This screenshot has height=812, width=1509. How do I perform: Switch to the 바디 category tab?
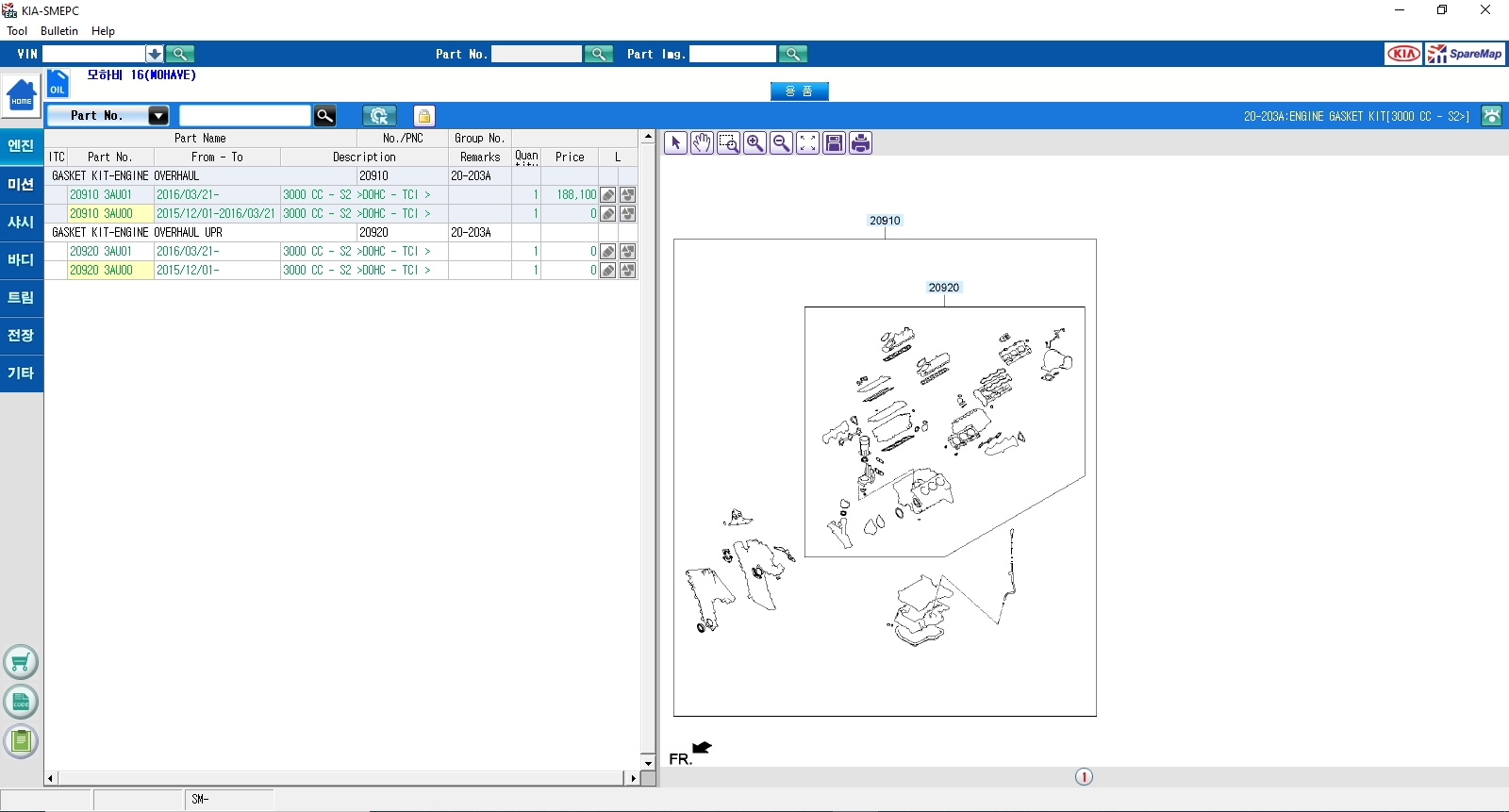21,260
